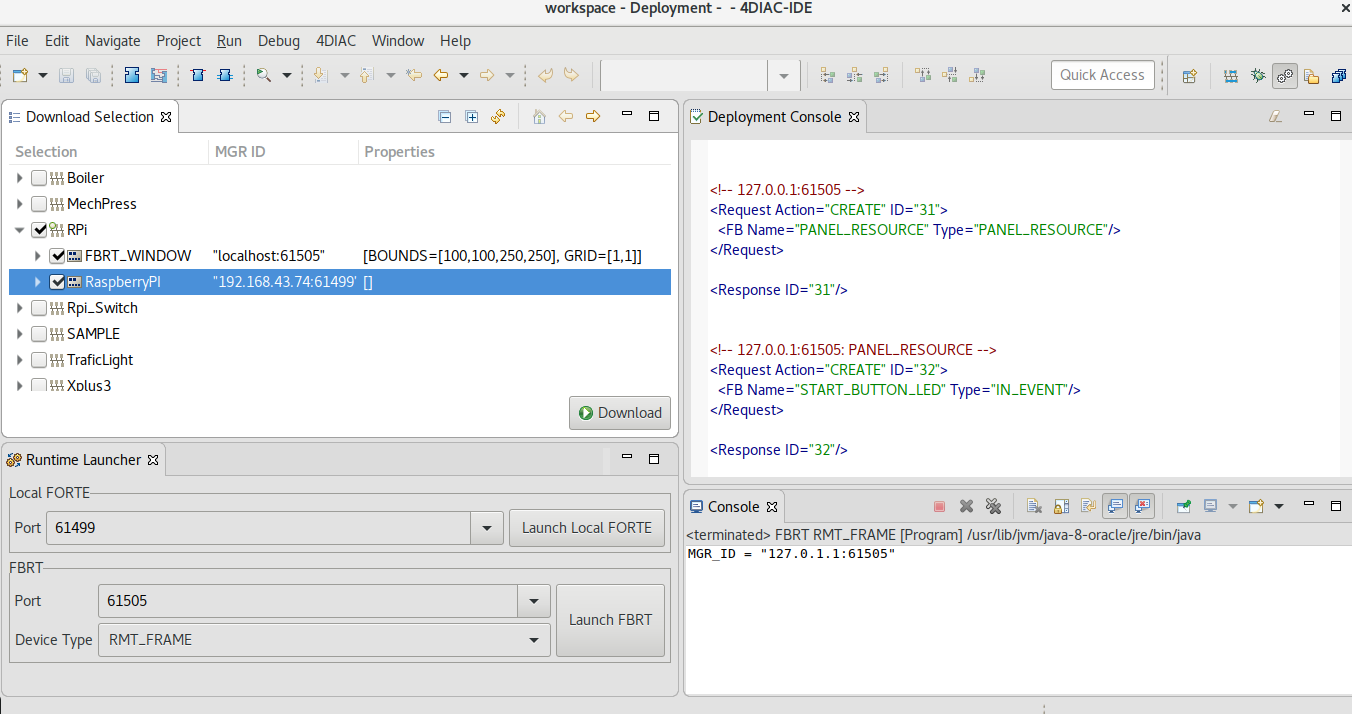1352x714 pixels.
Task: Clear the Deployment Console with eraser icon
Action: (1275, 117)
